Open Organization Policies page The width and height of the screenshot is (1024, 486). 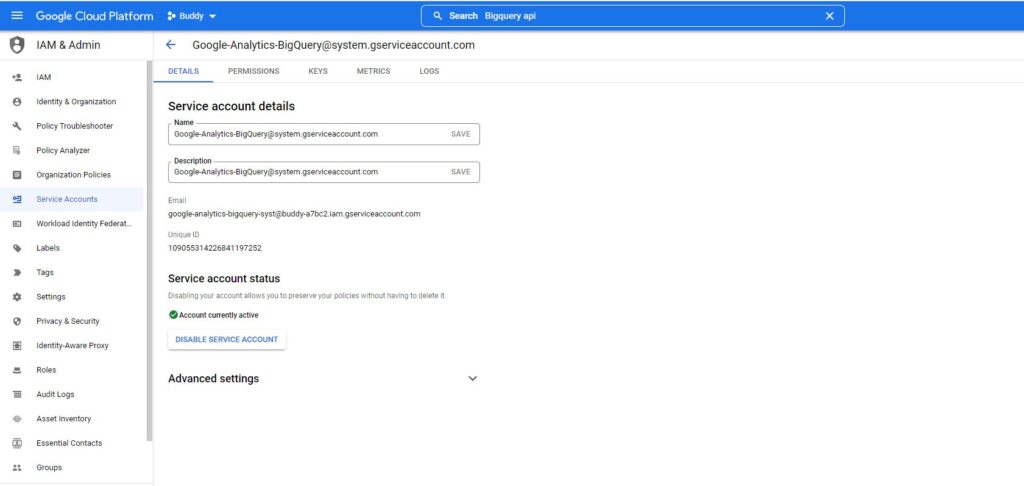74,175
